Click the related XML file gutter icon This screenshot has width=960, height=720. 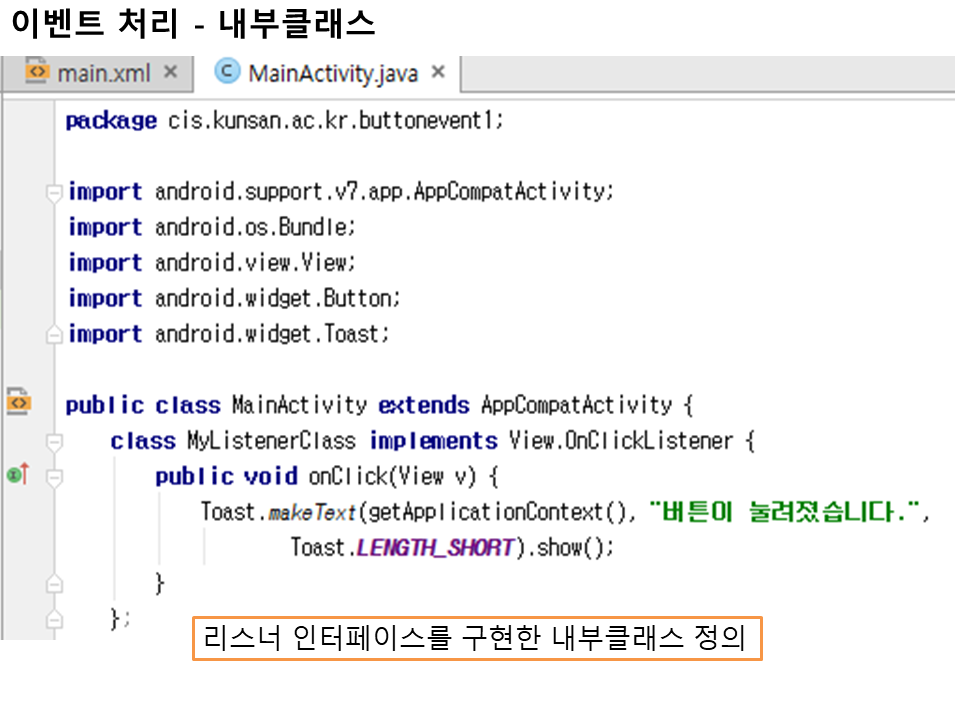tap(18, 402)
